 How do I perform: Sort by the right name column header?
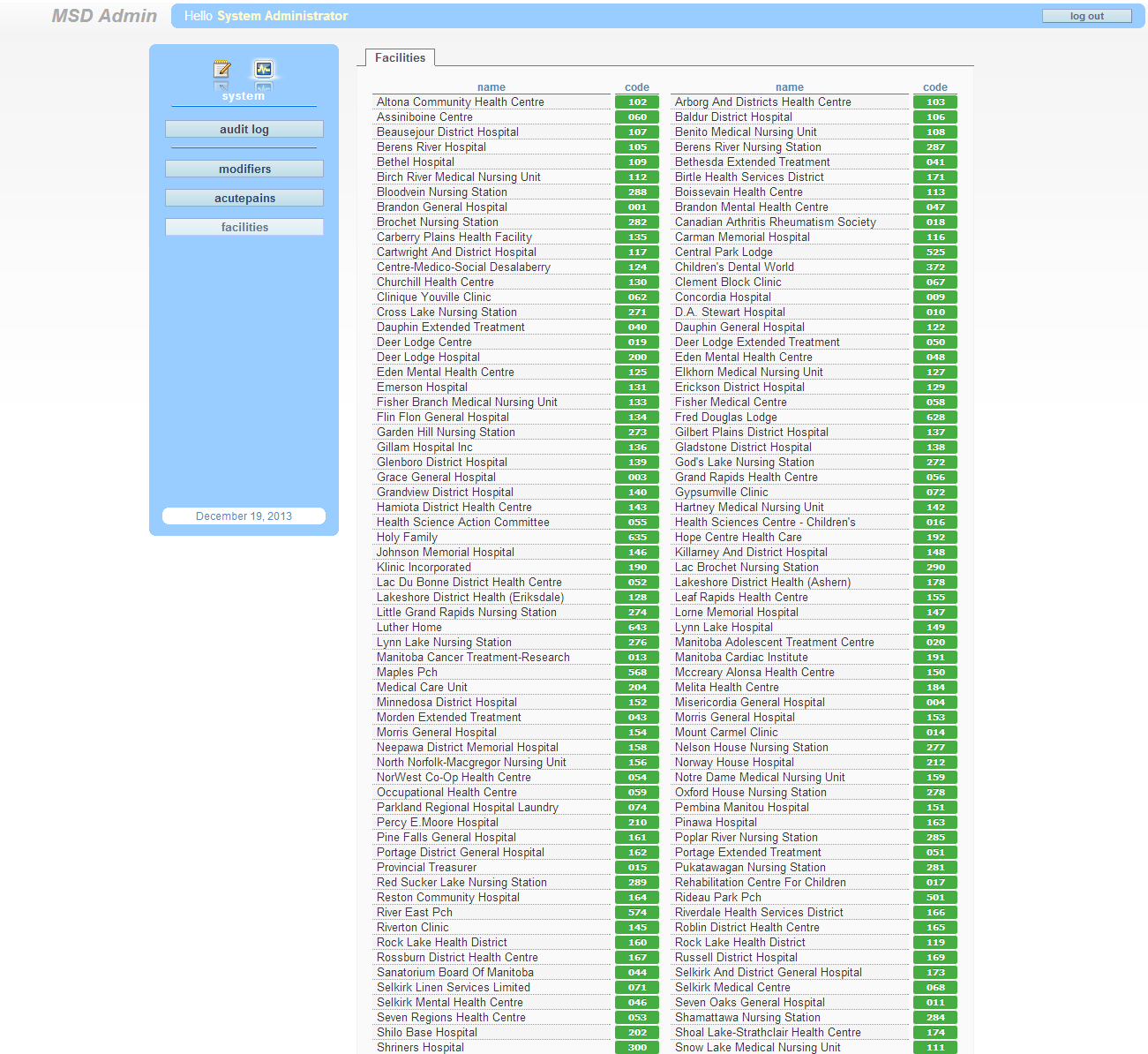tap(790, 87)
